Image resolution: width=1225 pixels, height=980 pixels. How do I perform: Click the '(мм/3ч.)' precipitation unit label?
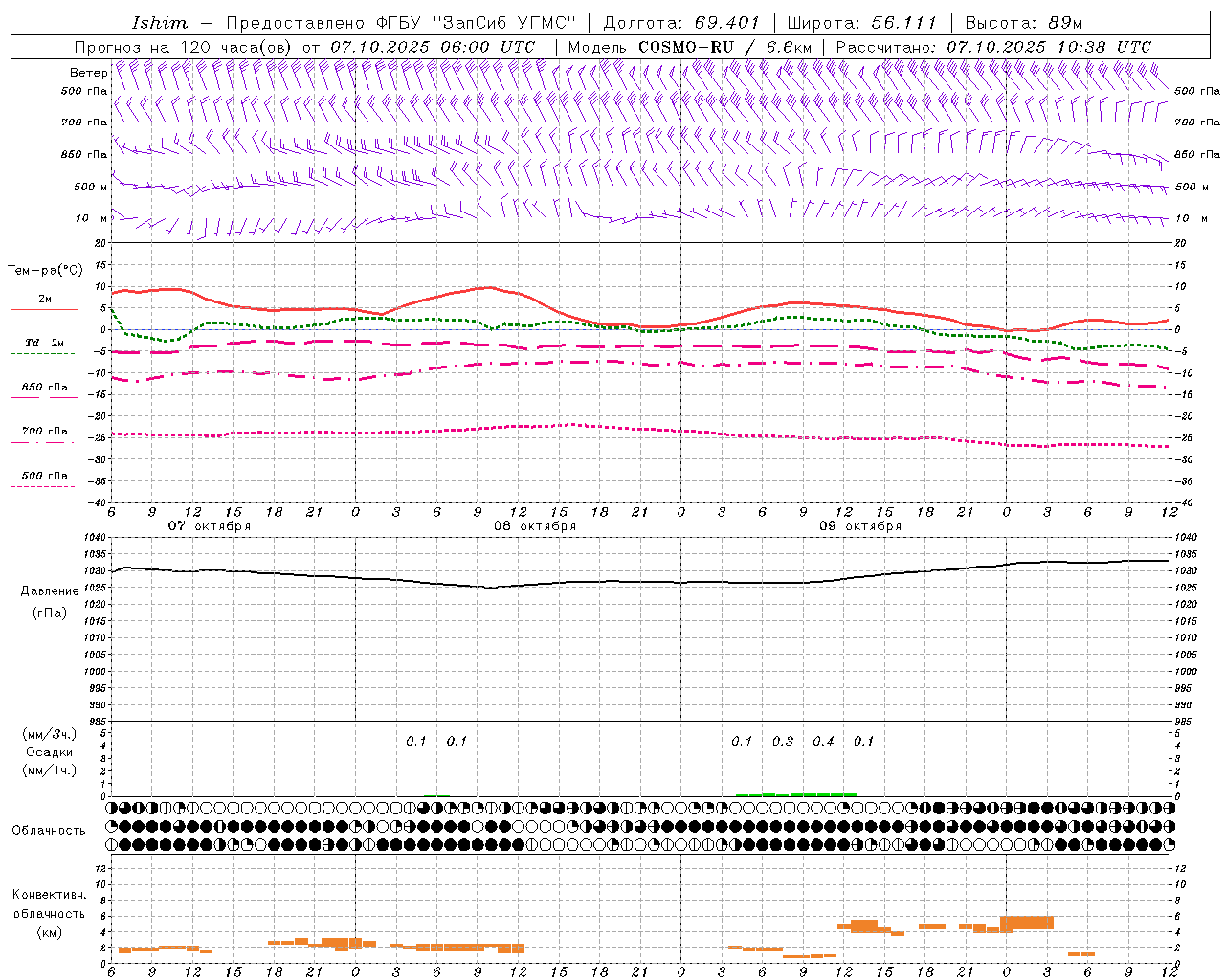51,734
